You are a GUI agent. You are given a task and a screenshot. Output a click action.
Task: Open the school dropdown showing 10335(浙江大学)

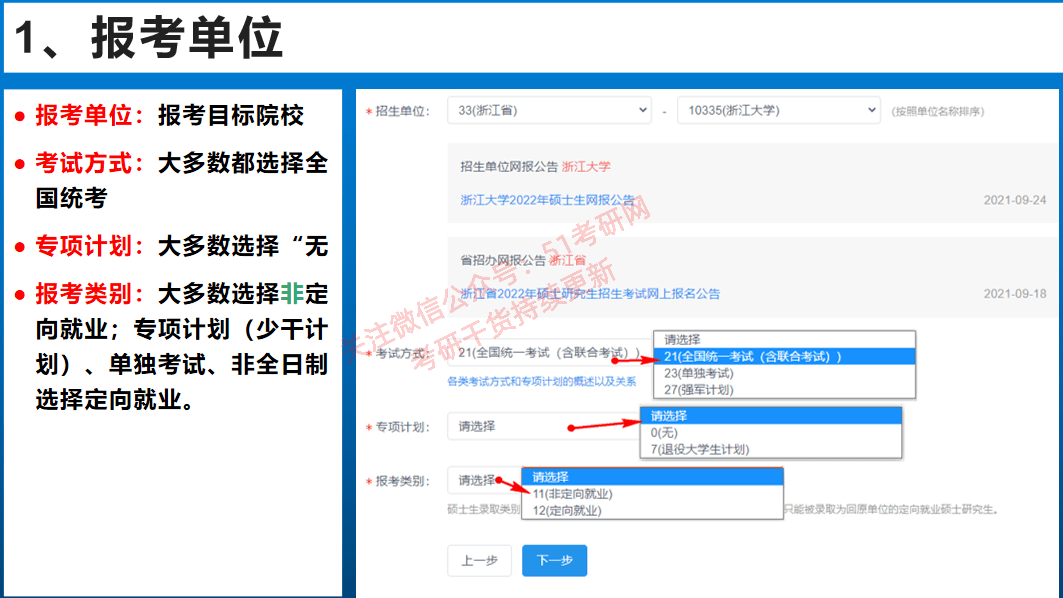coord(778,111)
